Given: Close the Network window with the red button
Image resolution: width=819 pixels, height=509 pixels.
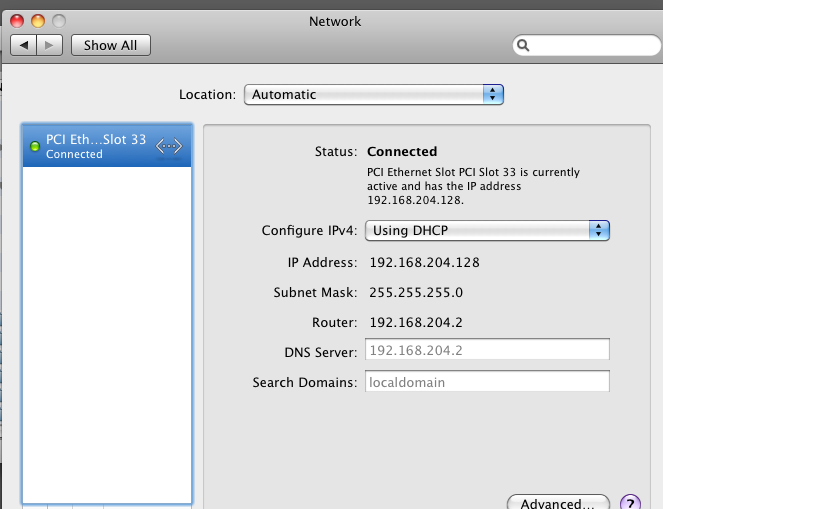Looking at the screenshot, I should tap(18, 21).
